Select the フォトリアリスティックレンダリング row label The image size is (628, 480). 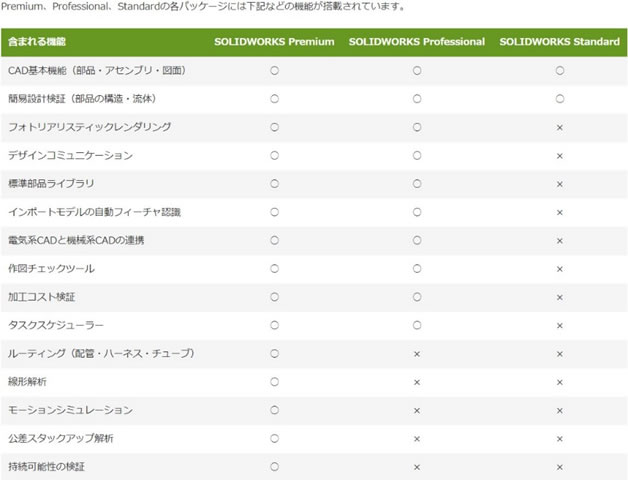coord(90,127)
